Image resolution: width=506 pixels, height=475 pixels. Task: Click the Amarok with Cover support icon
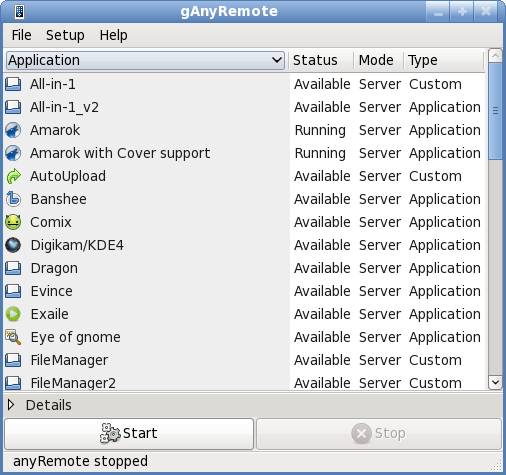tap(13, 153)
